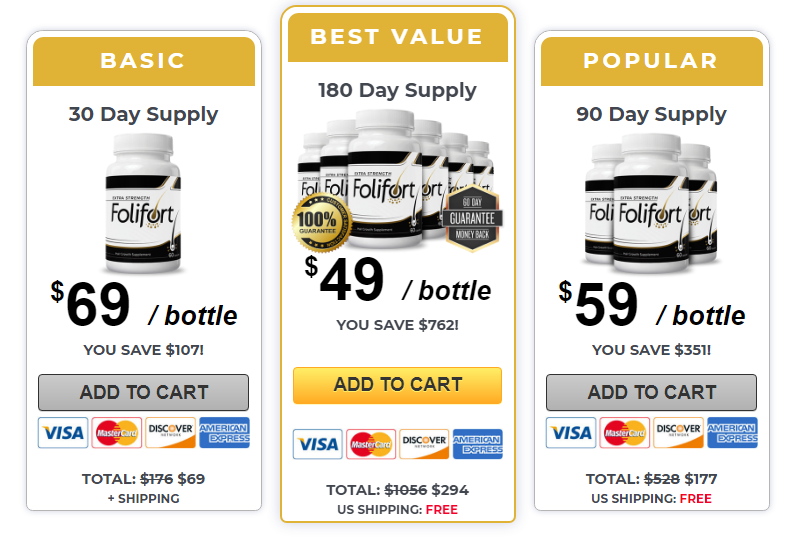Screen dimensions: 791x540
Task: Add the 180 day supply to cart
Action: pos(398,385)
